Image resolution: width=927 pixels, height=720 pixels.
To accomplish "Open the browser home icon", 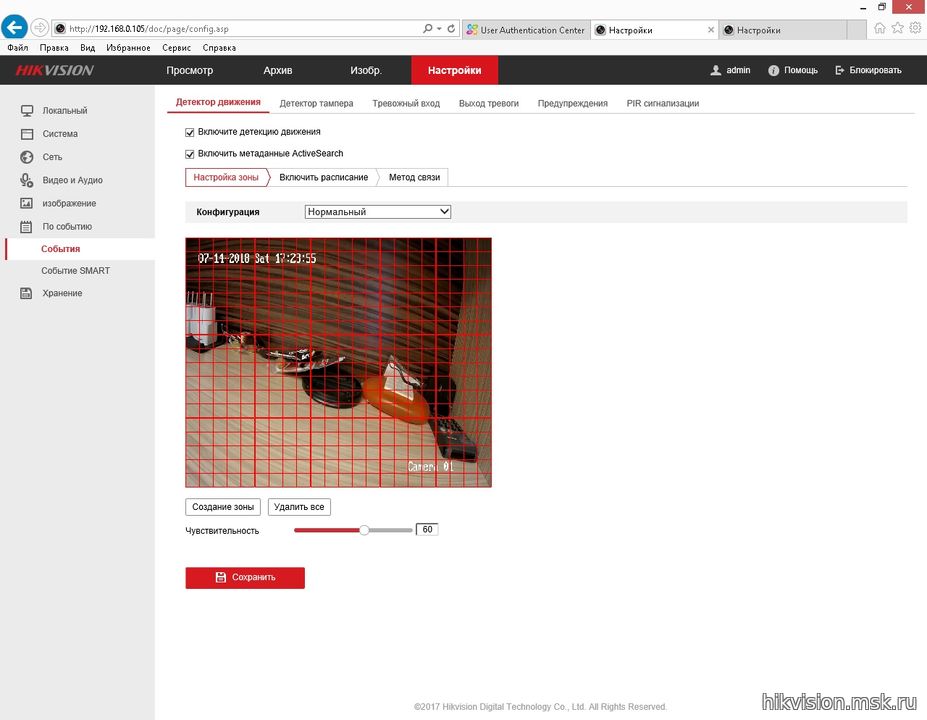I will pyautogui.click(x=880, y=28).
